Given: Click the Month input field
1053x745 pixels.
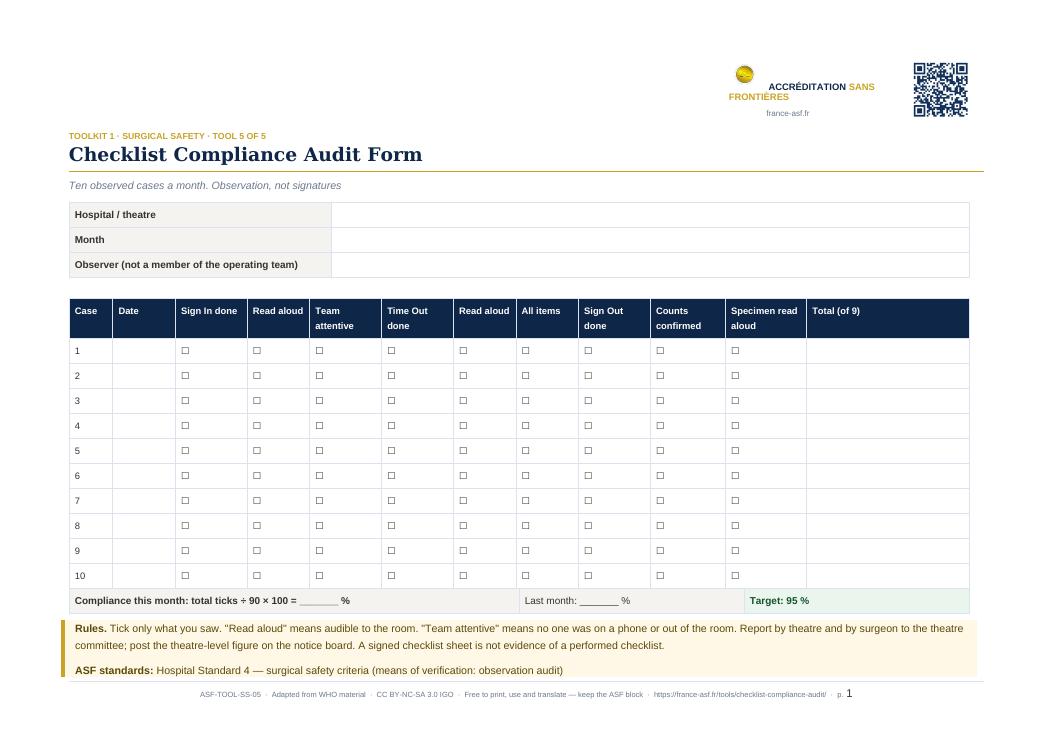Looking at the screenshot, I should [650, 240].
